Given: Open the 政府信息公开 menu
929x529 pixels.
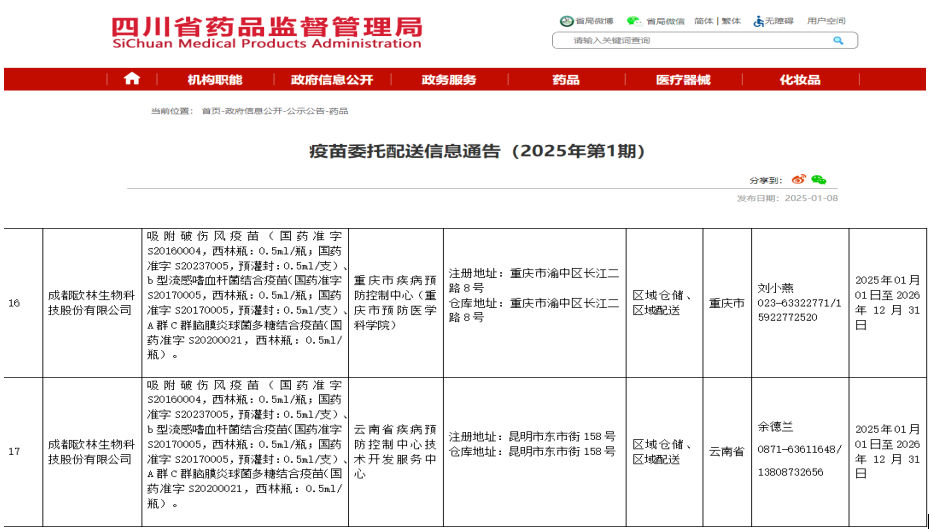Looking at the screenshot, I should coord(332,80).
